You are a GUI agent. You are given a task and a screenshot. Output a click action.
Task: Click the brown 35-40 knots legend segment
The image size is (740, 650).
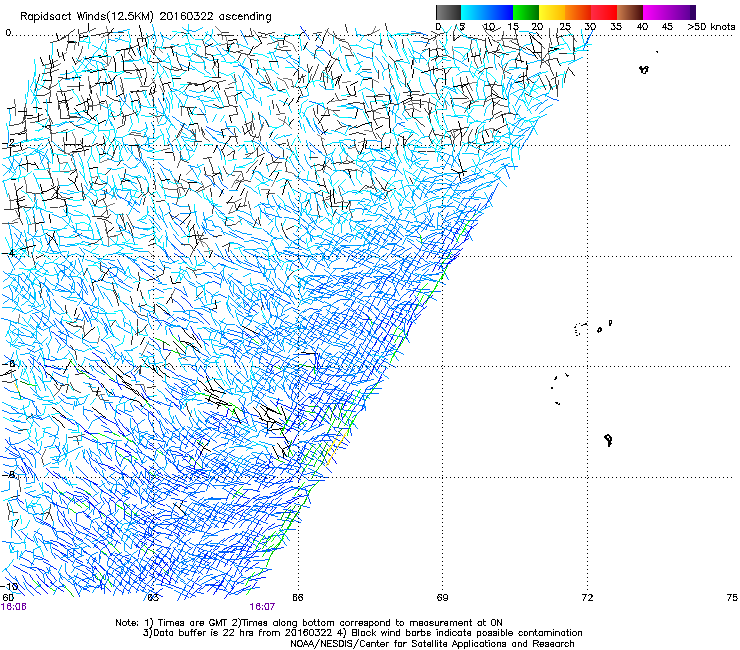click(630, 12)
